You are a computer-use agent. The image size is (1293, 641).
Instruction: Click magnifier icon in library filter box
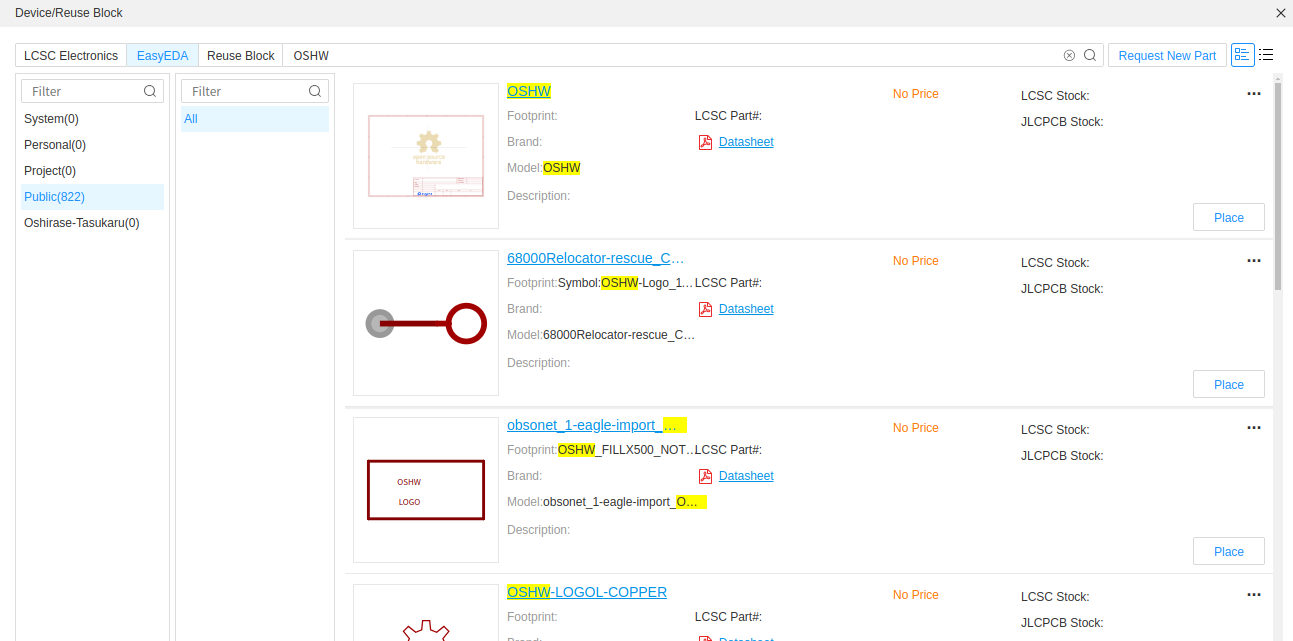[150, 91]
